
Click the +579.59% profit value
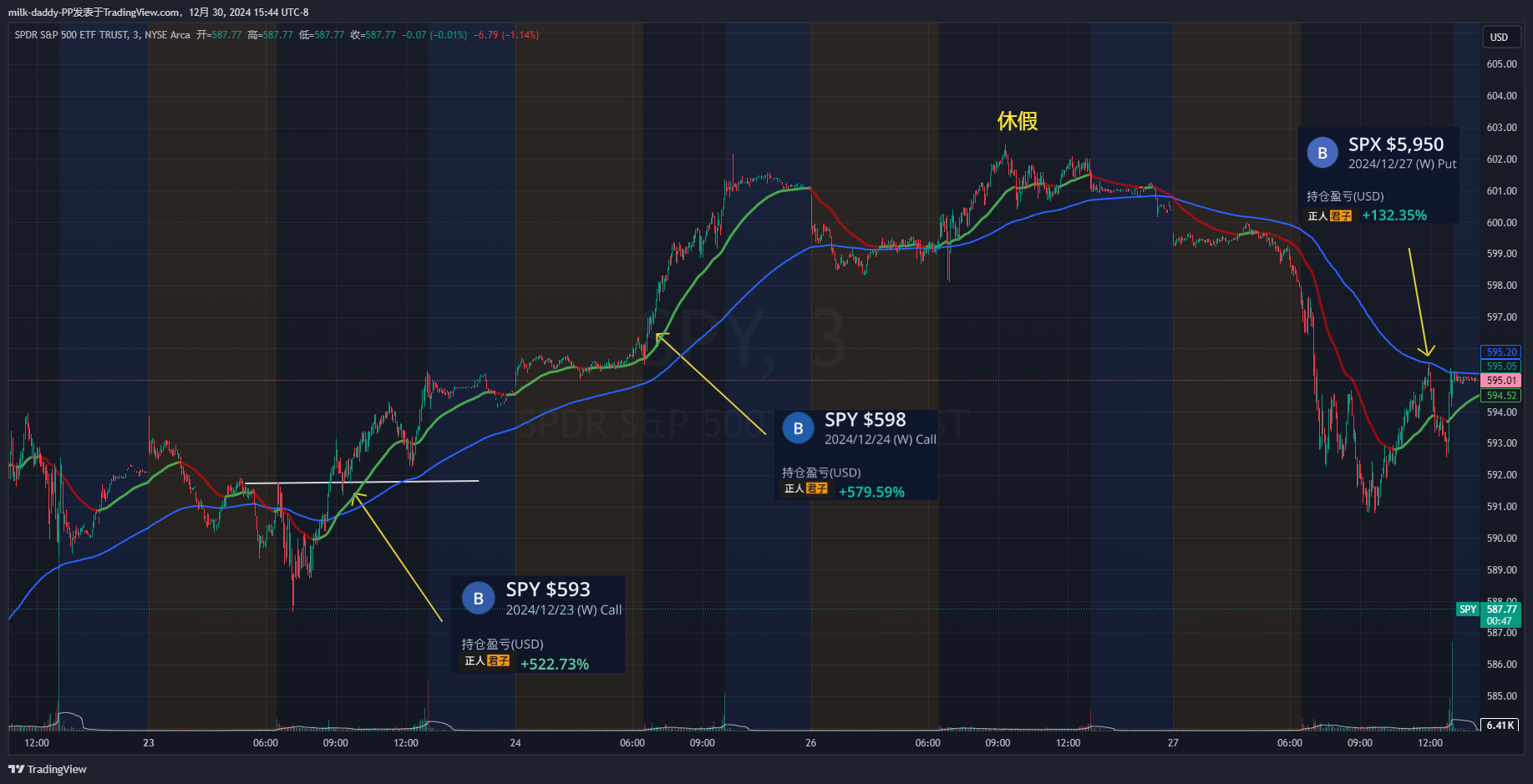tap(871, 493)
